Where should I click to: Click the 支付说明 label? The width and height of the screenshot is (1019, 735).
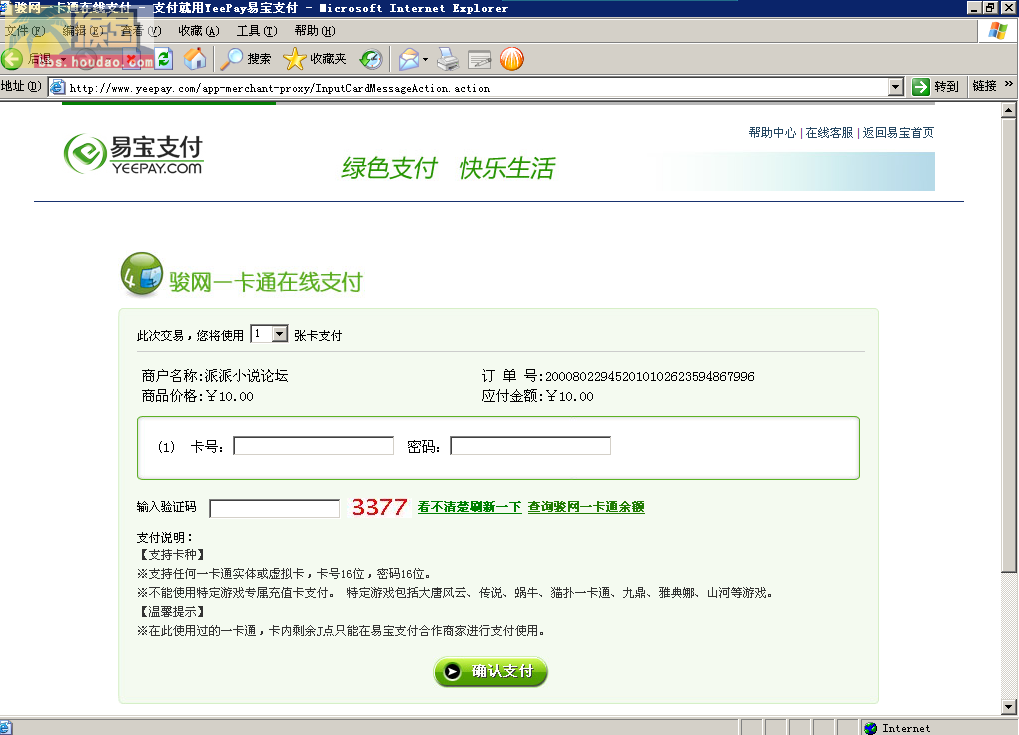coord(164,537)
